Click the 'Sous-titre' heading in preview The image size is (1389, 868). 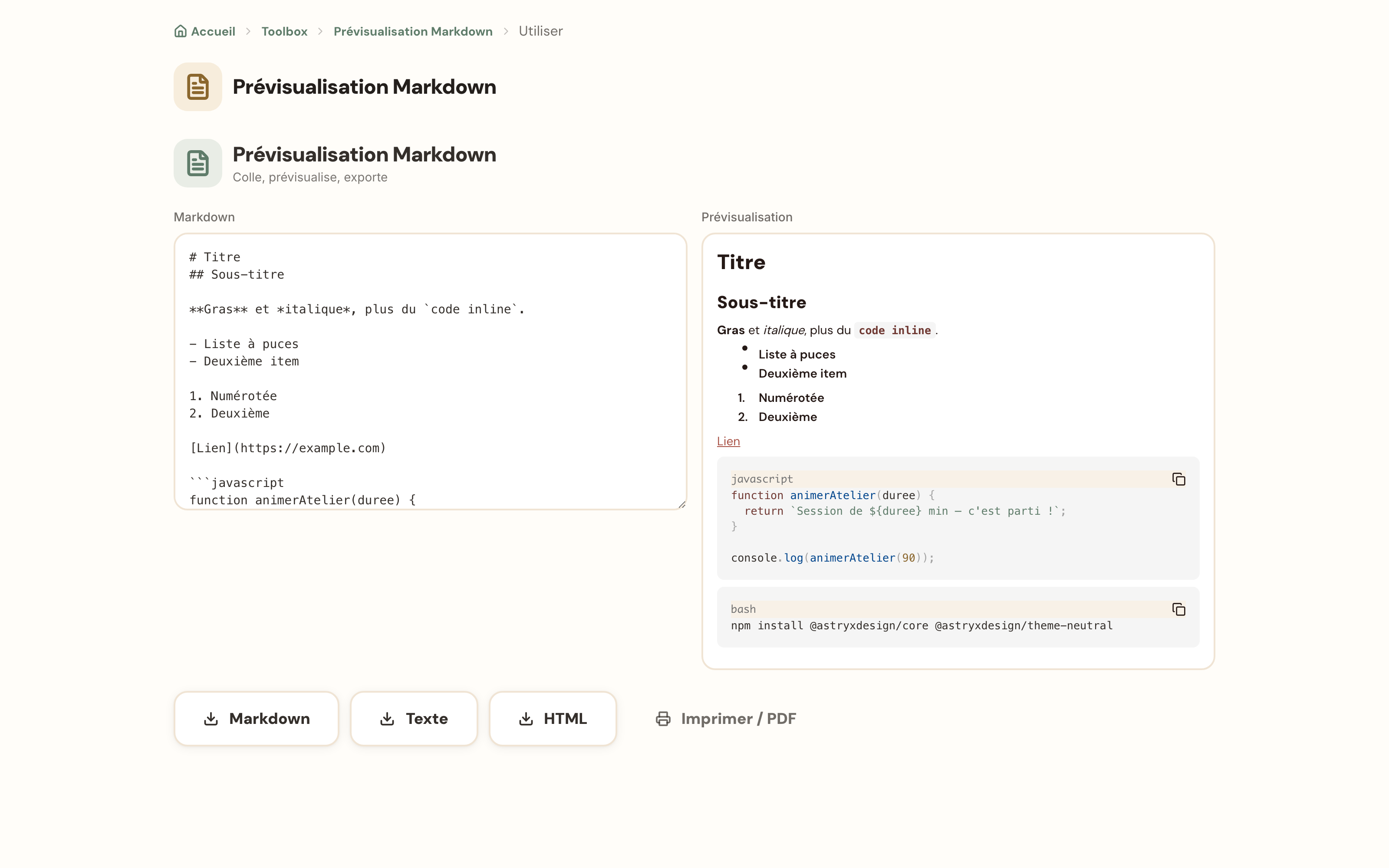click(762, 302)
